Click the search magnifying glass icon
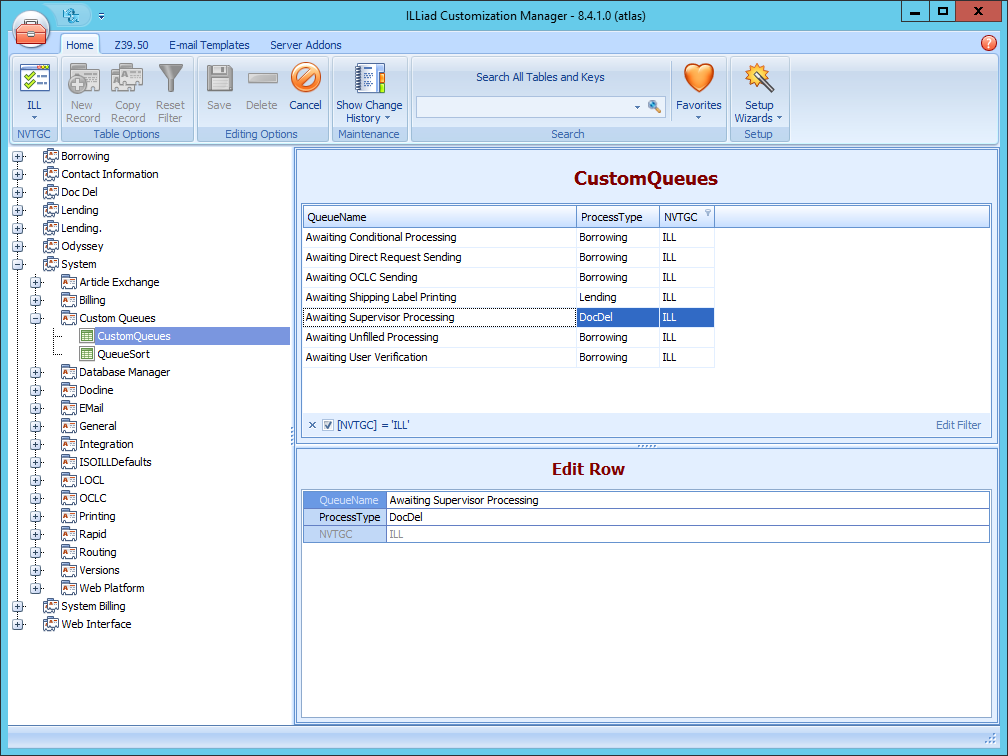The width and height of the screenshot is (1008, 756). coord(655,105)
